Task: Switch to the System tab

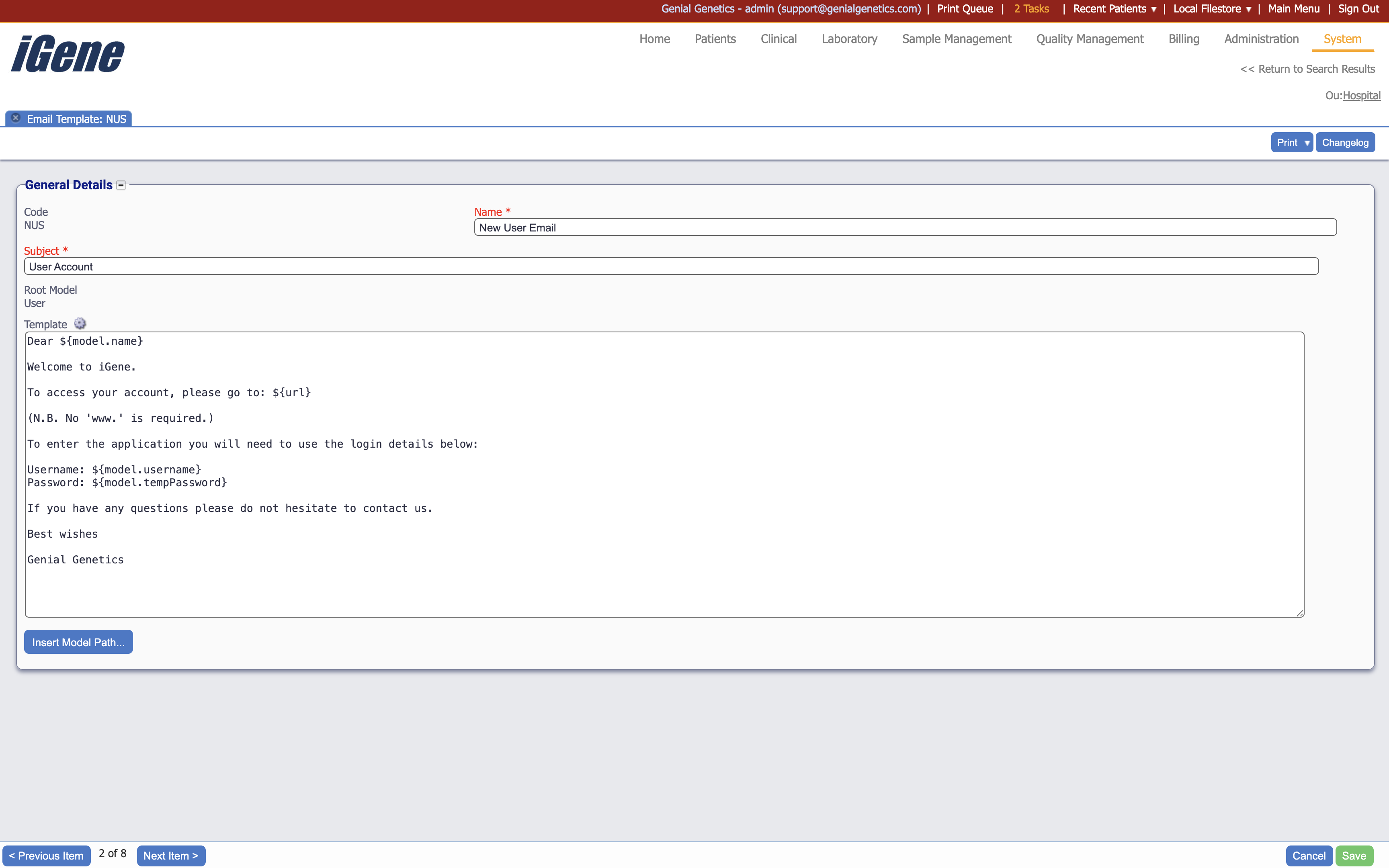Action: pos(1342,39)
